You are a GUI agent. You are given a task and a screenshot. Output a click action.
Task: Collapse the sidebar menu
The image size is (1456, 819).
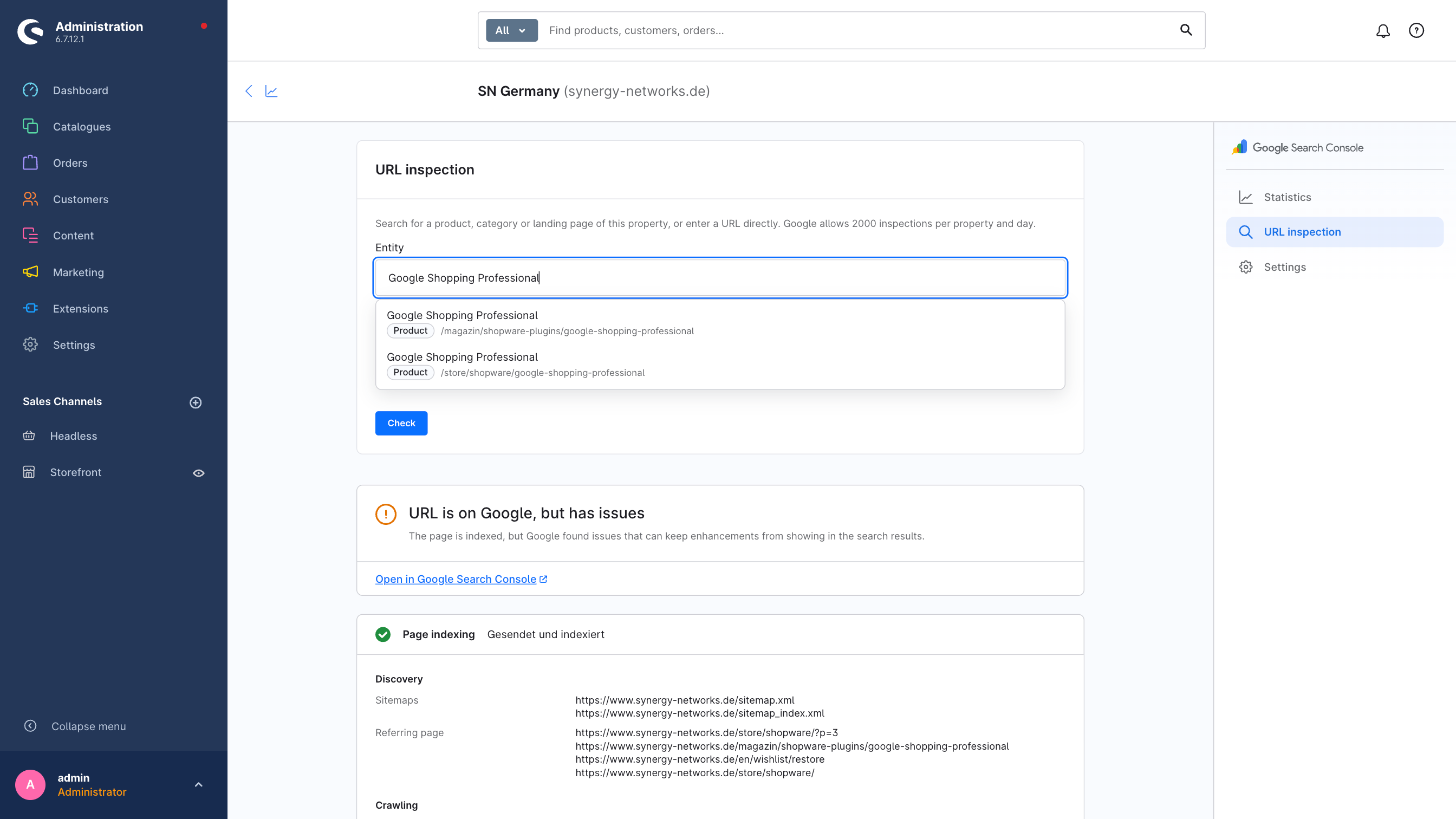pos(88,726)
